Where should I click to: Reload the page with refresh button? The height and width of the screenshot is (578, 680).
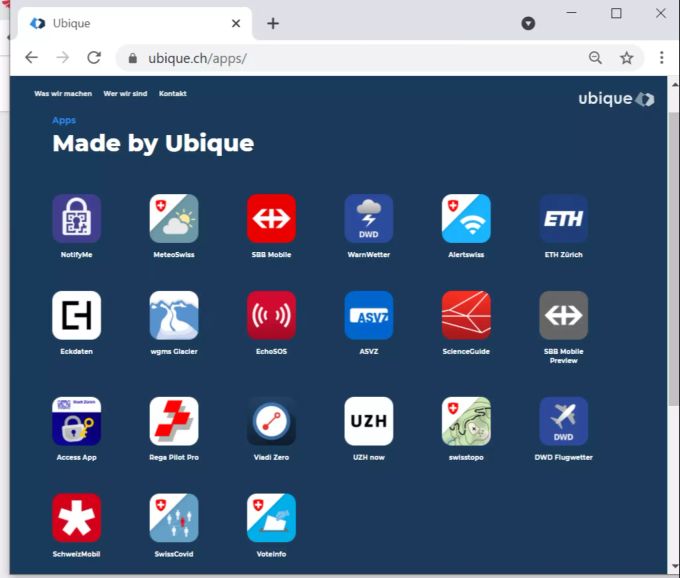coord(94,58)
